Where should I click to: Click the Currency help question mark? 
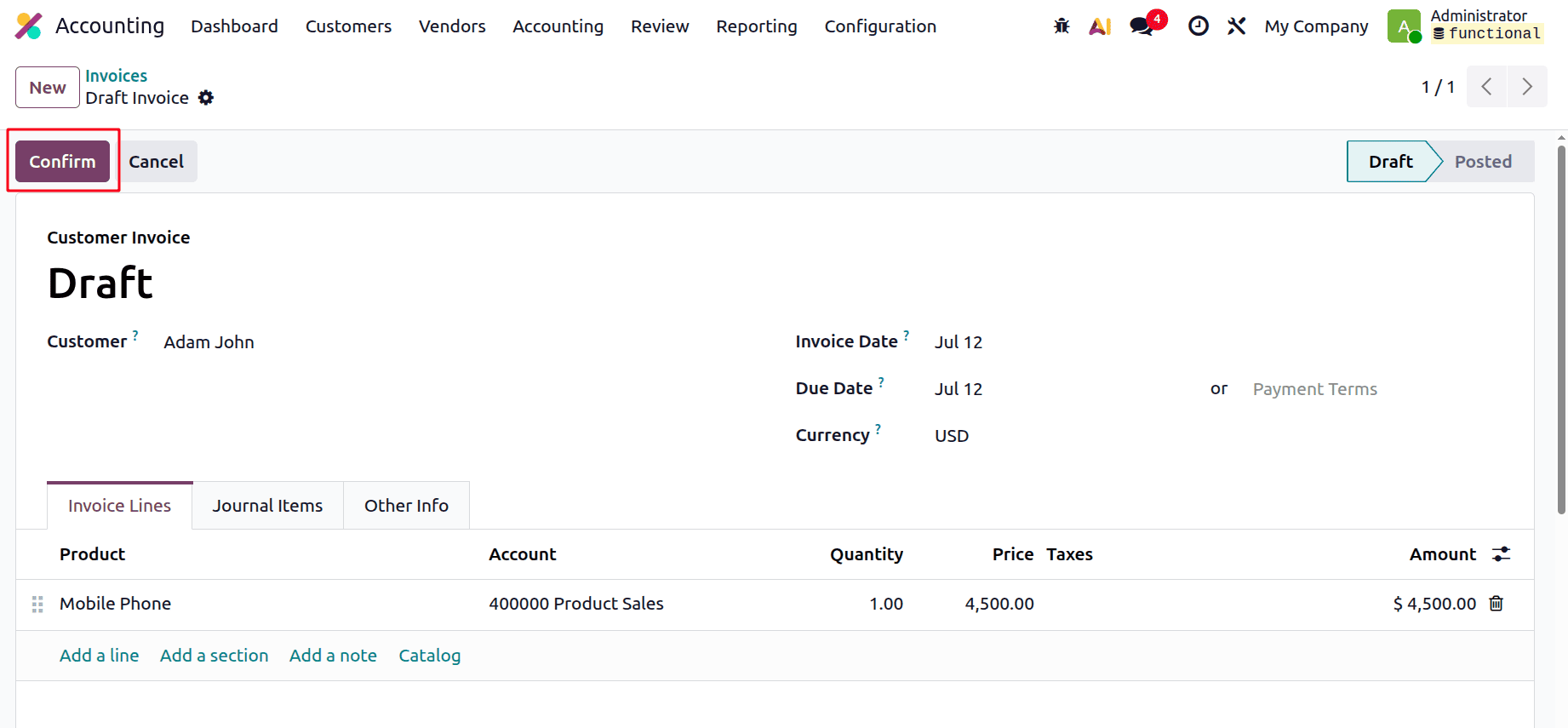click(x=878, y=429)
